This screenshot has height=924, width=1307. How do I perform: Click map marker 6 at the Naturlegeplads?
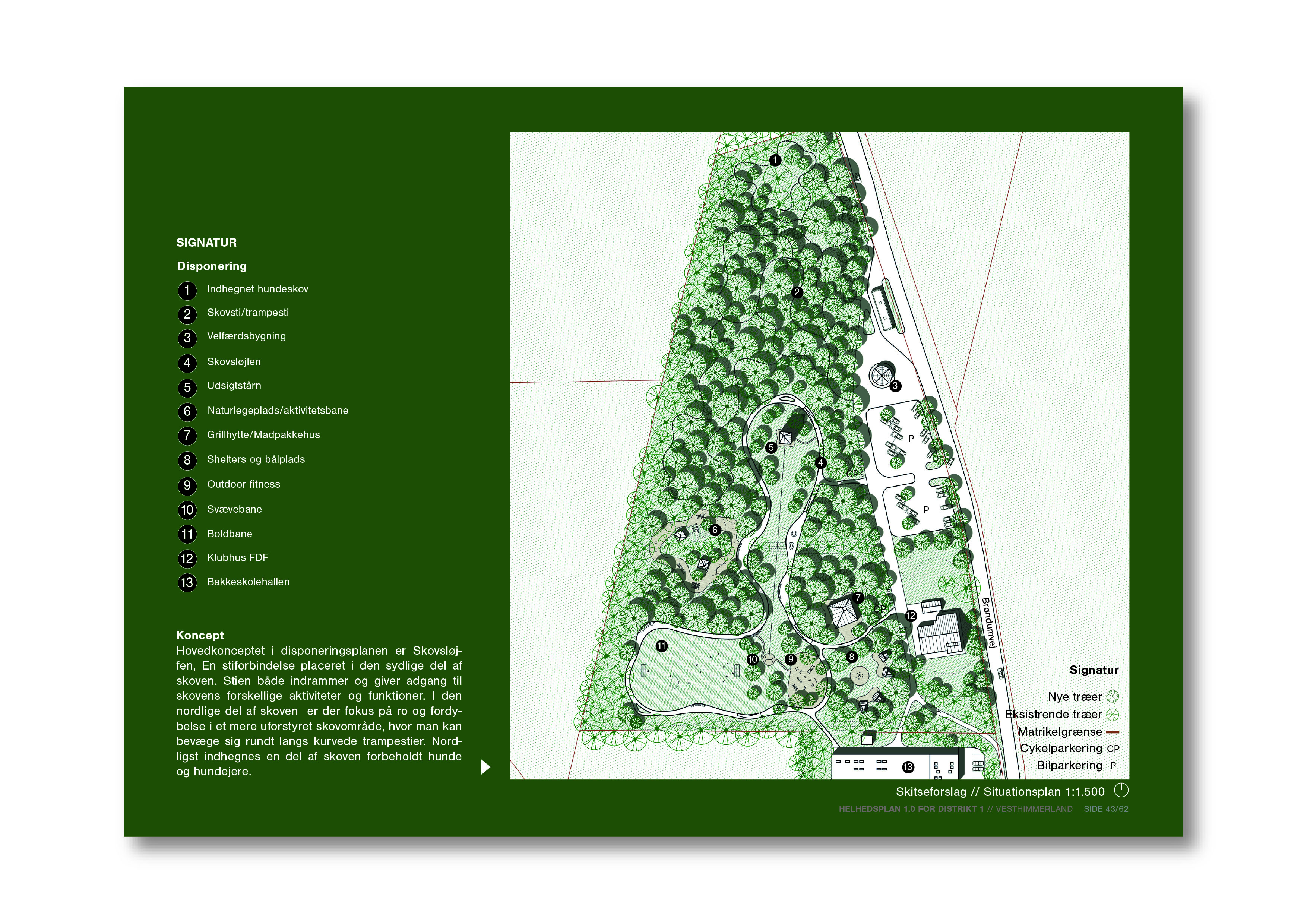[x=715, y=530]
